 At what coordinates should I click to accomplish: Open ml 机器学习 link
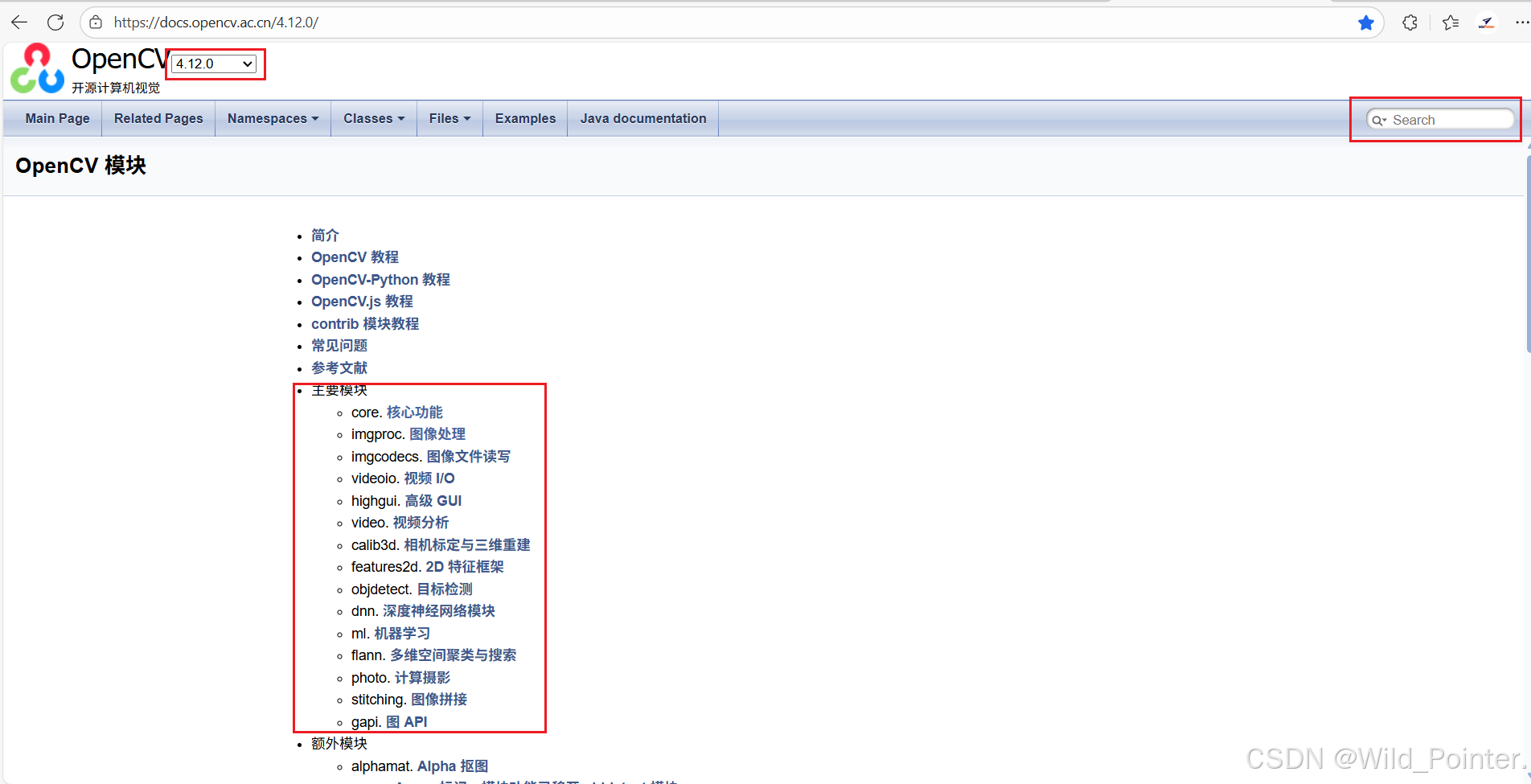(x=402, y=634)
